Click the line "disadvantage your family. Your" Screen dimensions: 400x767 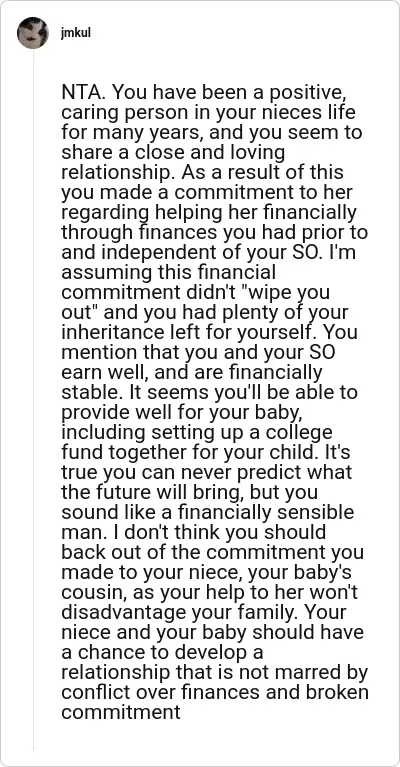click(203, 613)
